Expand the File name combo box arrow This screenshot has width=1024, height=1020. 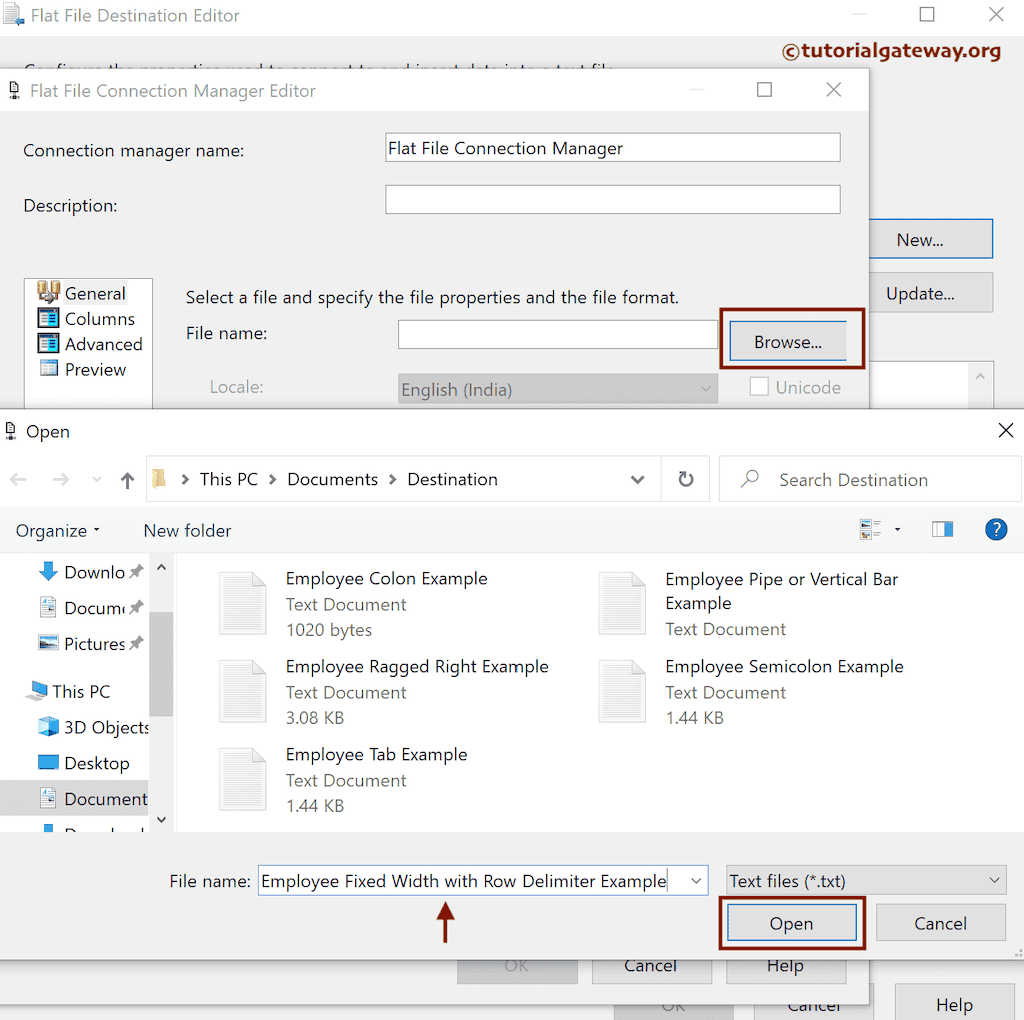click(x=695, y=880)
